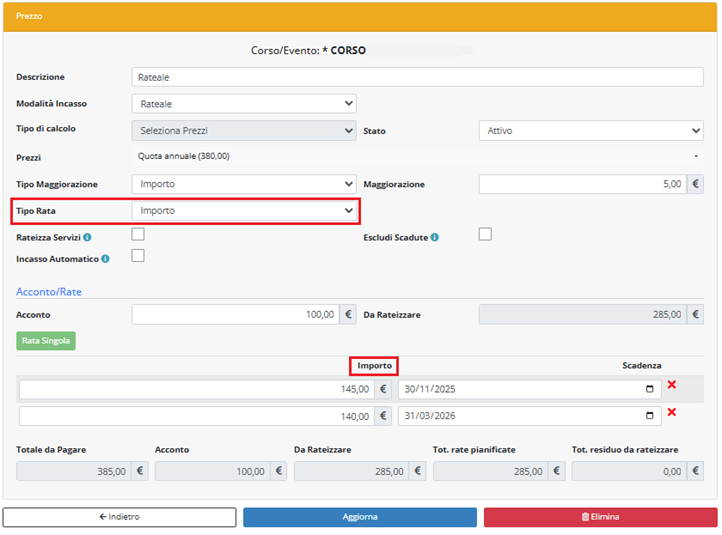The width and height of the screenshot is (722, 535).
Task: Tick the Escludi Scadute checkbox
Action: click(x=485, y=234)
